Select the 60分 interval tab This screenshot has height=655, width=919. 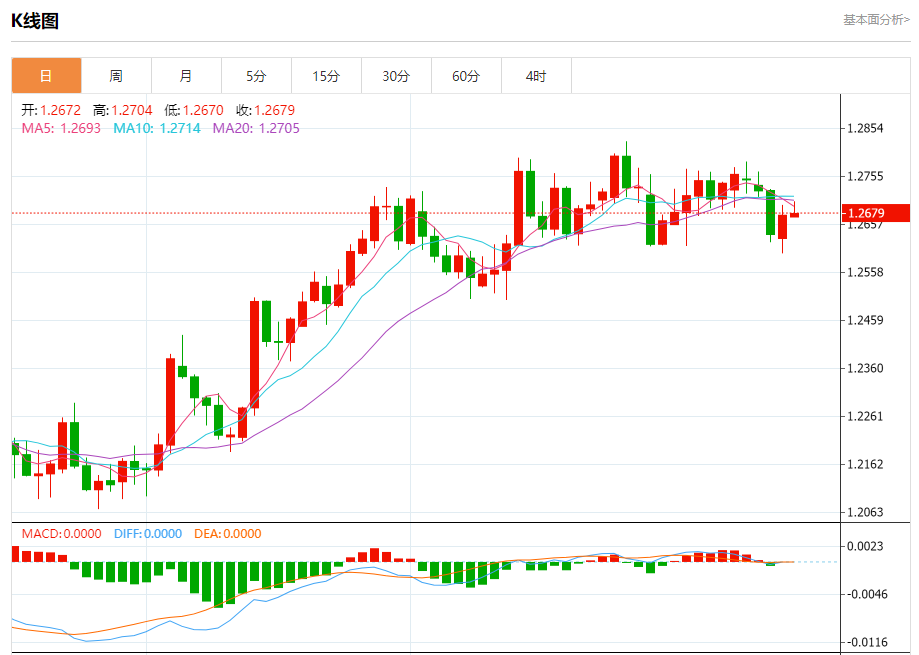click(466, 76)
